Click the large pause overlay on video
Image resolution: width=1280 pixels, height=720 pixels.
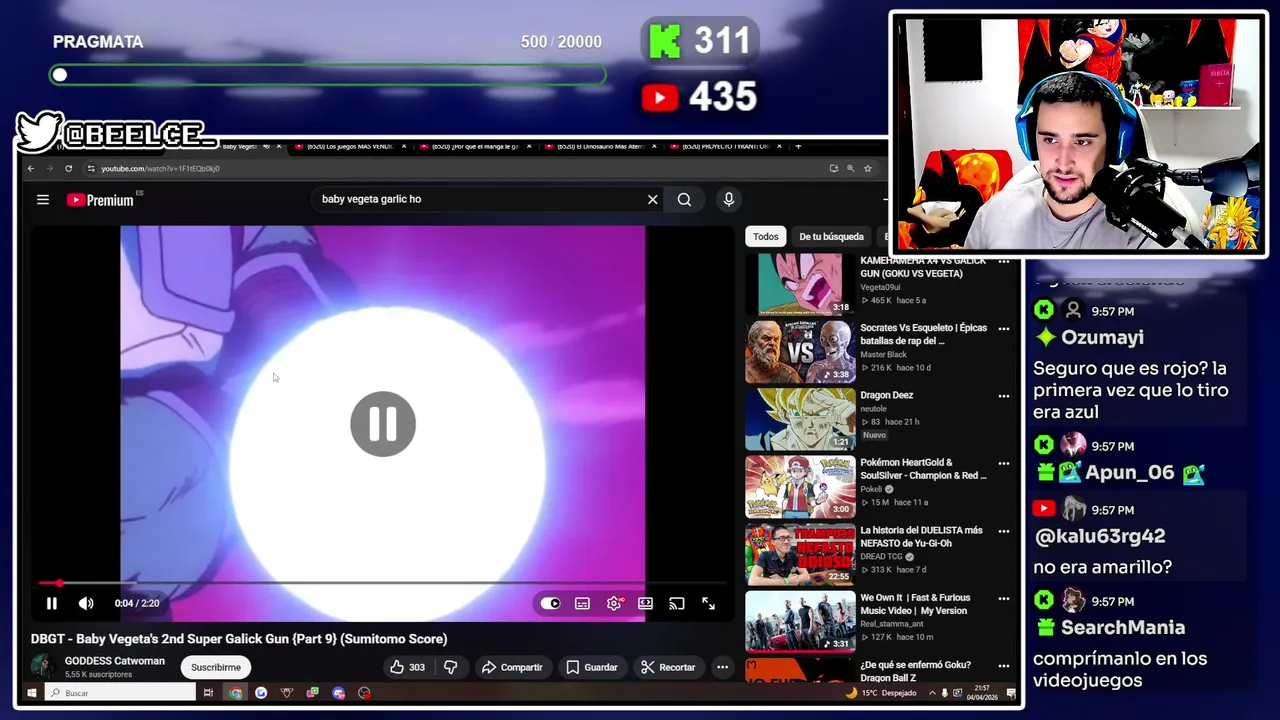pyautogui.click(x=383, y=424)
